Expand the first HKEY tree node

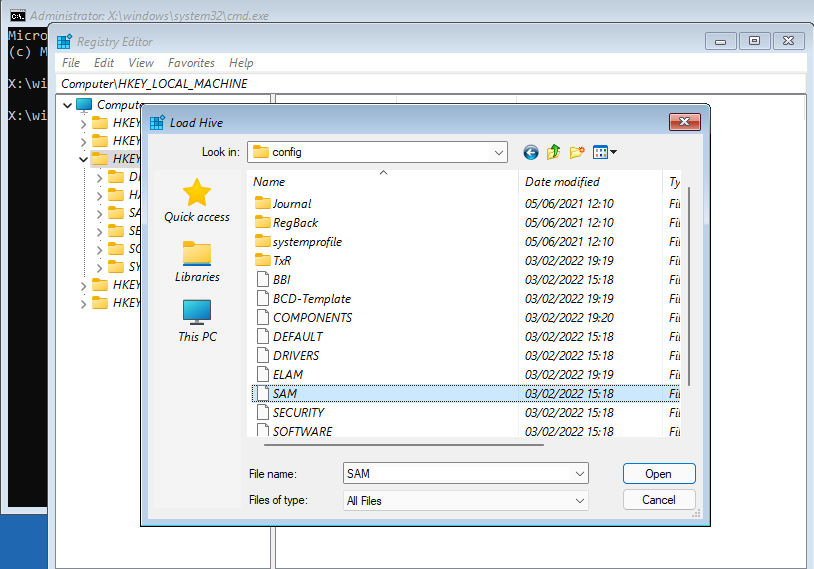(x=83, y=124)
